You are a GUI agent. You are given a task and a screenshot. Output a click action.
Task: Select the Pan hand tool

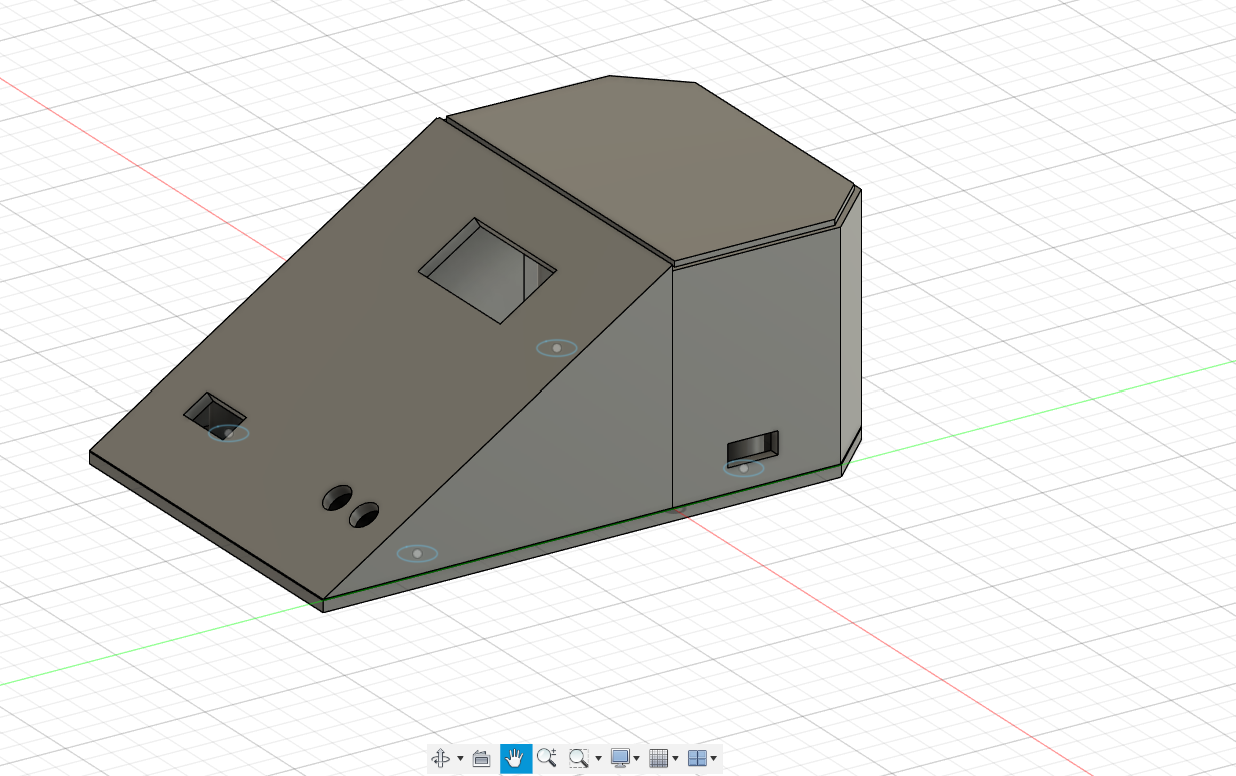pos(516,758)
